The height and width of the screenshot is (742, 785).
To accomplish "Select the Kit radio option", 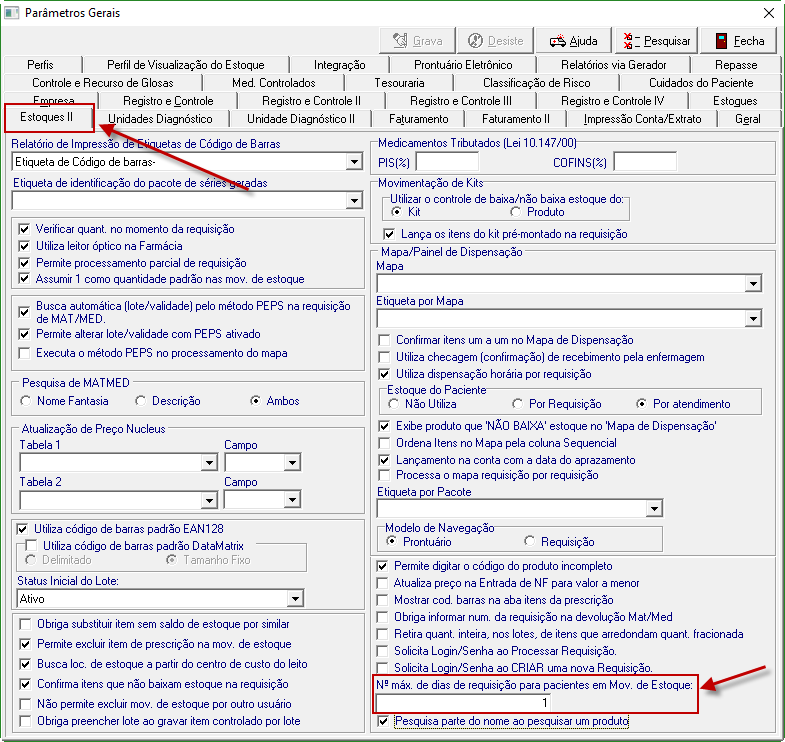I will [x=397, y=212].
